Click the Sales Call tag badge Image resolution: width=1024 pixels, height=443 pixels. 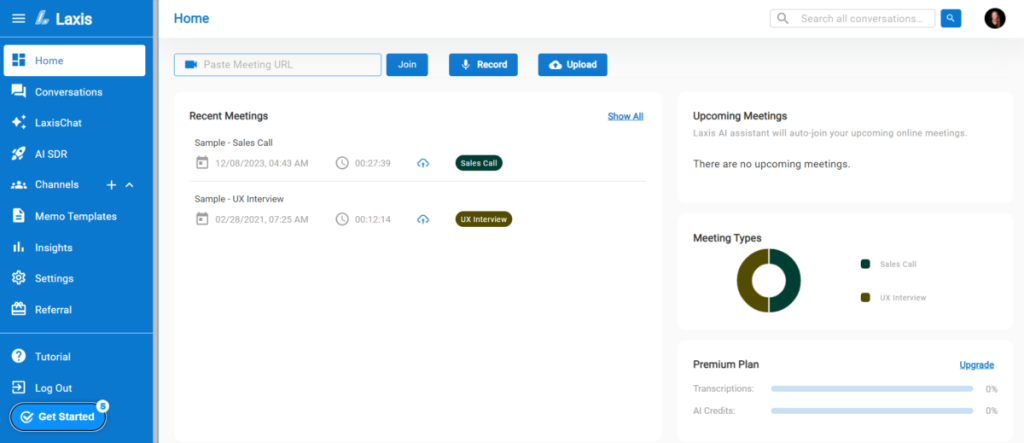[x=479, y=163]
